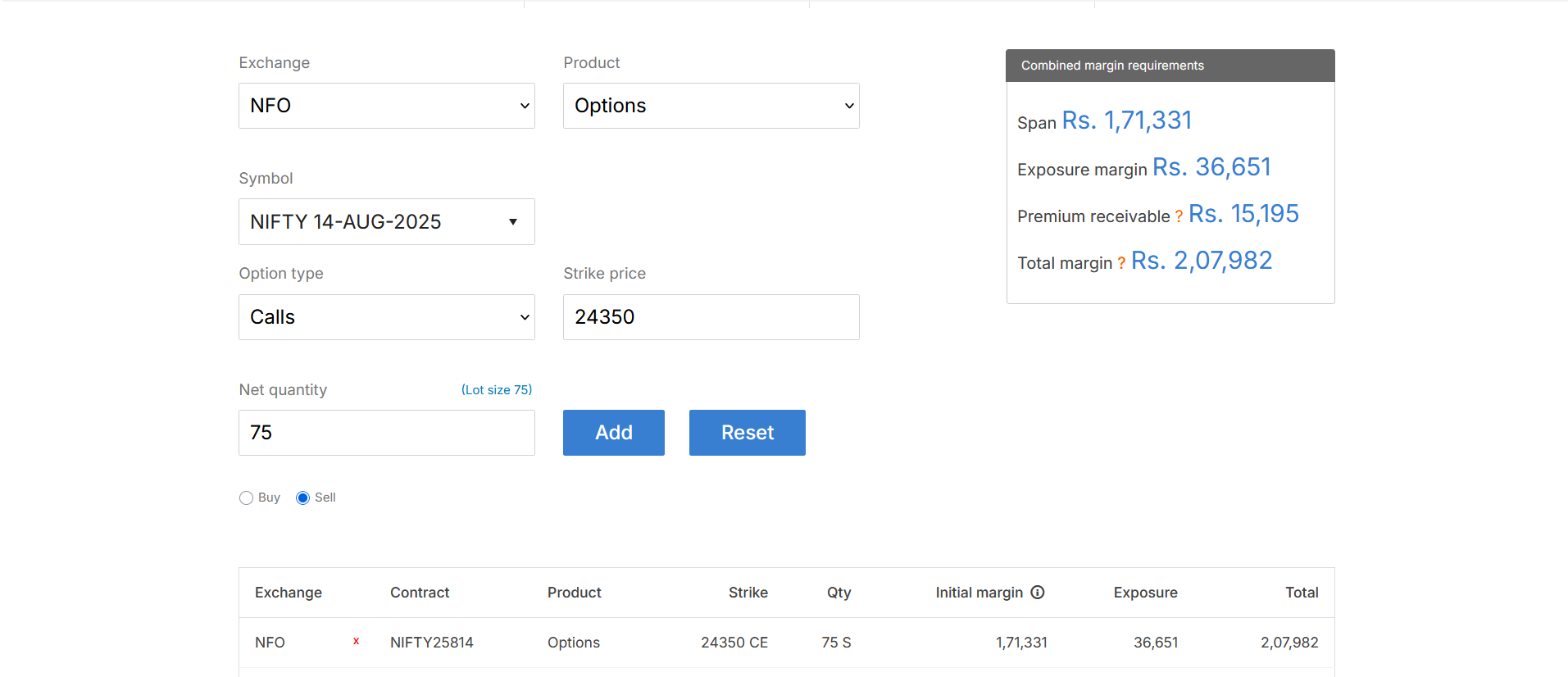The width and height of the screenshot is (1568, 677).
Task: Open the Product dropdown showing Options
Action: coord(711,106)
